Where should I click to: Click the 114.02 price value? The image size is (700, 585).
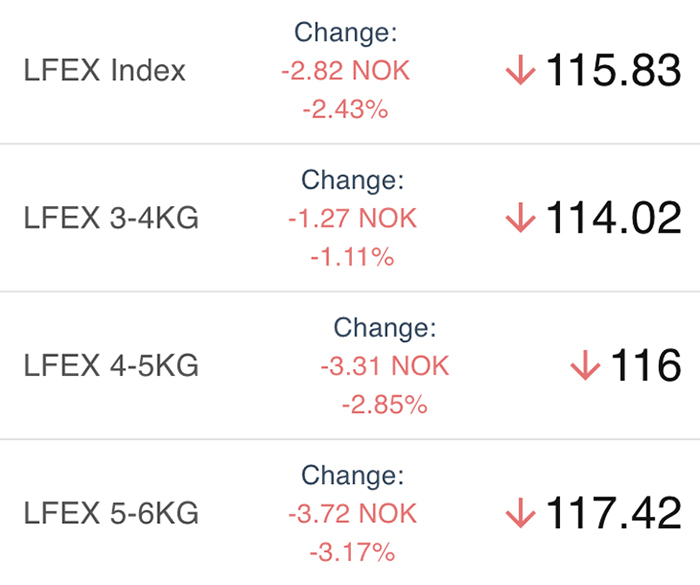point(614,218)
